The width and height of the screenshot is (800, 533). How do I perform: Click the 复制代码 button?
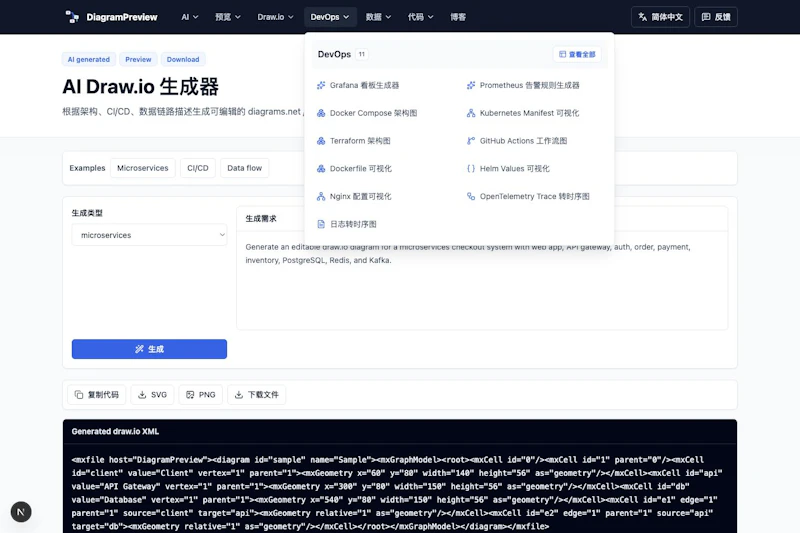click(x=96, y=395)
